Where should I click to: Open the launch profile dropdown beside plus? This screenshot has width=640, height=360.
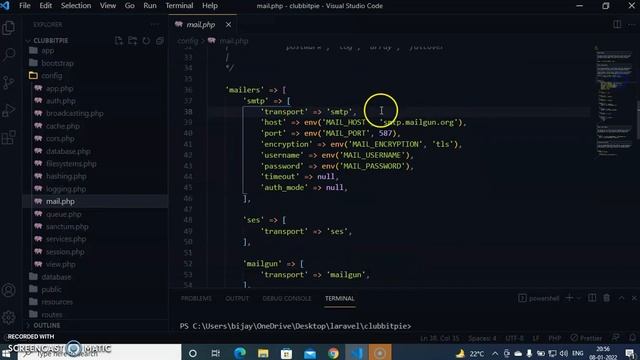[x=579, y=298]
